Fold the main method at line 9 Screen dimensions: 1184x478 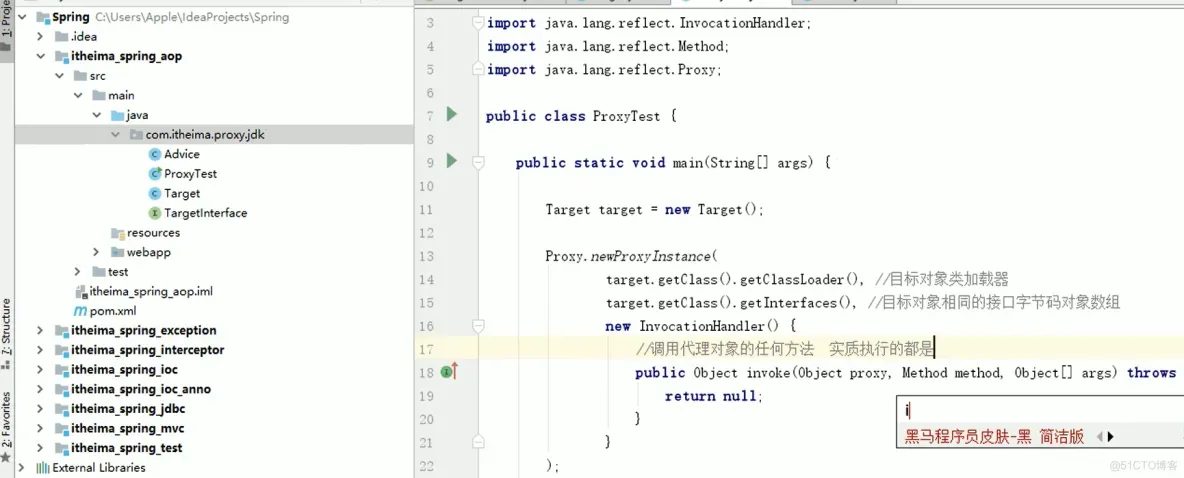pos(477,162)
